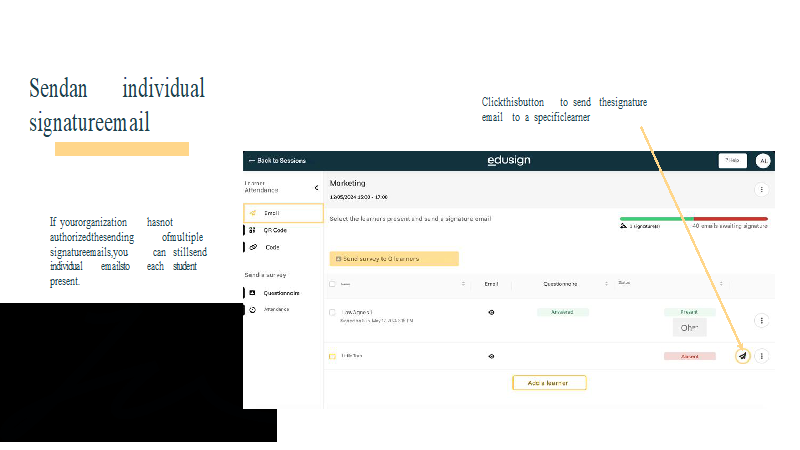Click the green and red signature progress bar
Viewport: 800px width, 450px height.
pyautogui.click(x=693, y=218)
